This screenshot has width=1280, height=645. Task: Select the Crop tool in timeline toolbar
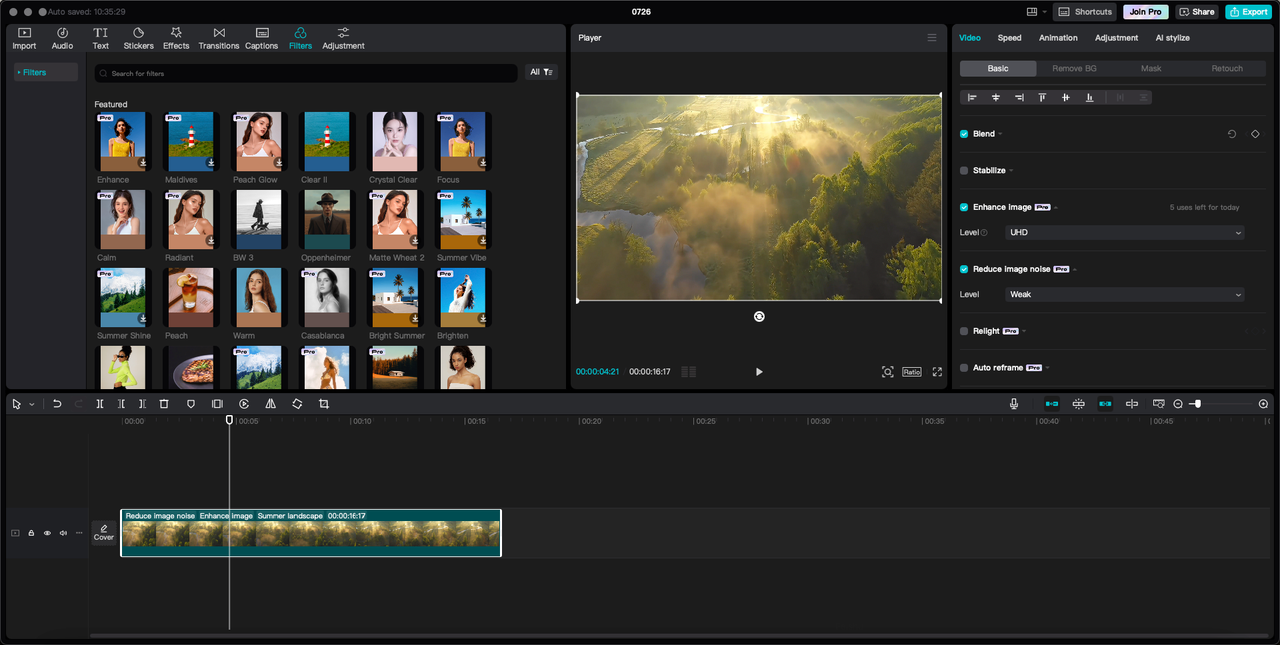point(324,404)
